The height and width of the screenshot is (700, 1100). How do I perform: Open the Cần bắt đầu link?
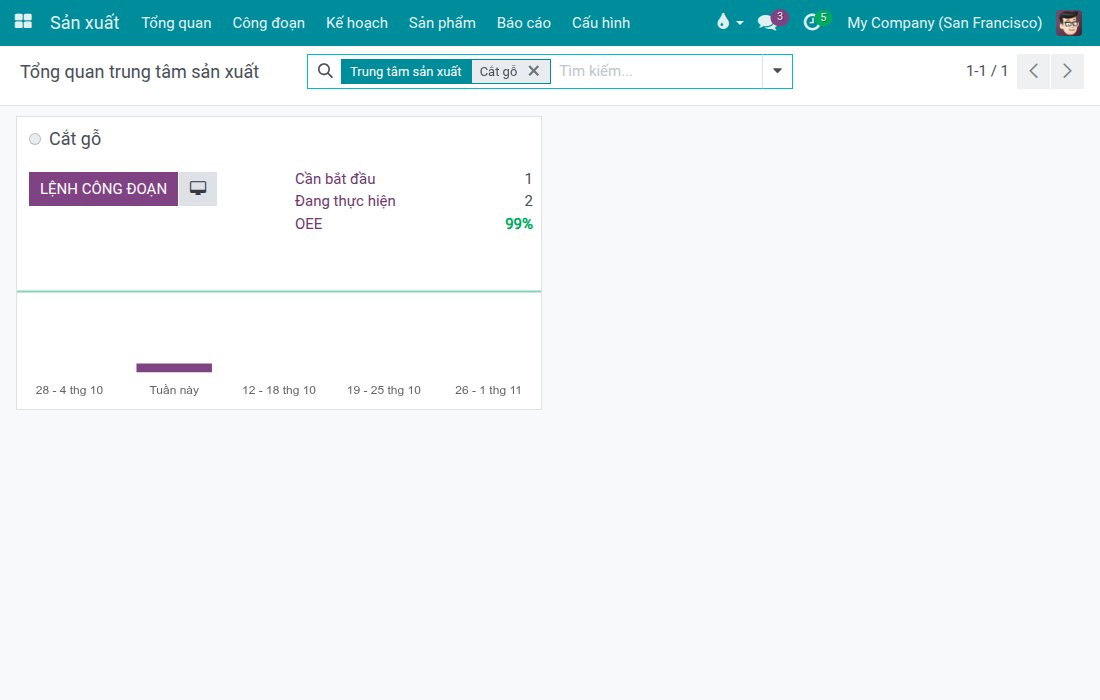click(335, 179)
